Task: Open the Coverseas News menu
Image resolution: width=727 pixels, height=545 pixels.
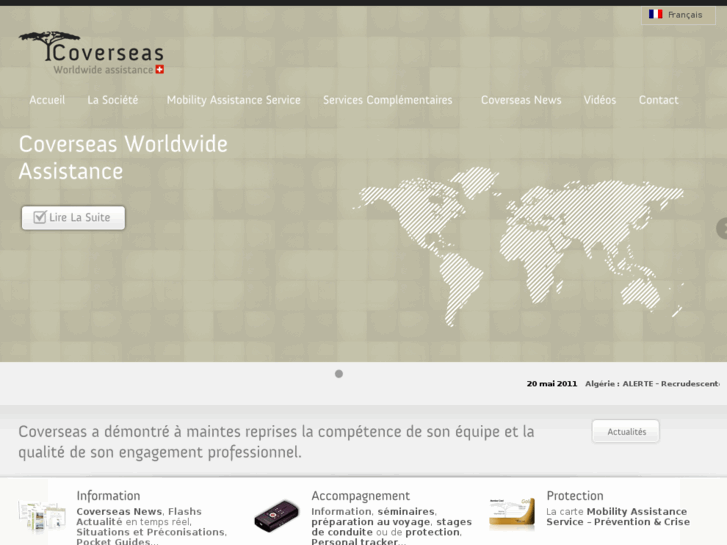Action: point(521,100)
